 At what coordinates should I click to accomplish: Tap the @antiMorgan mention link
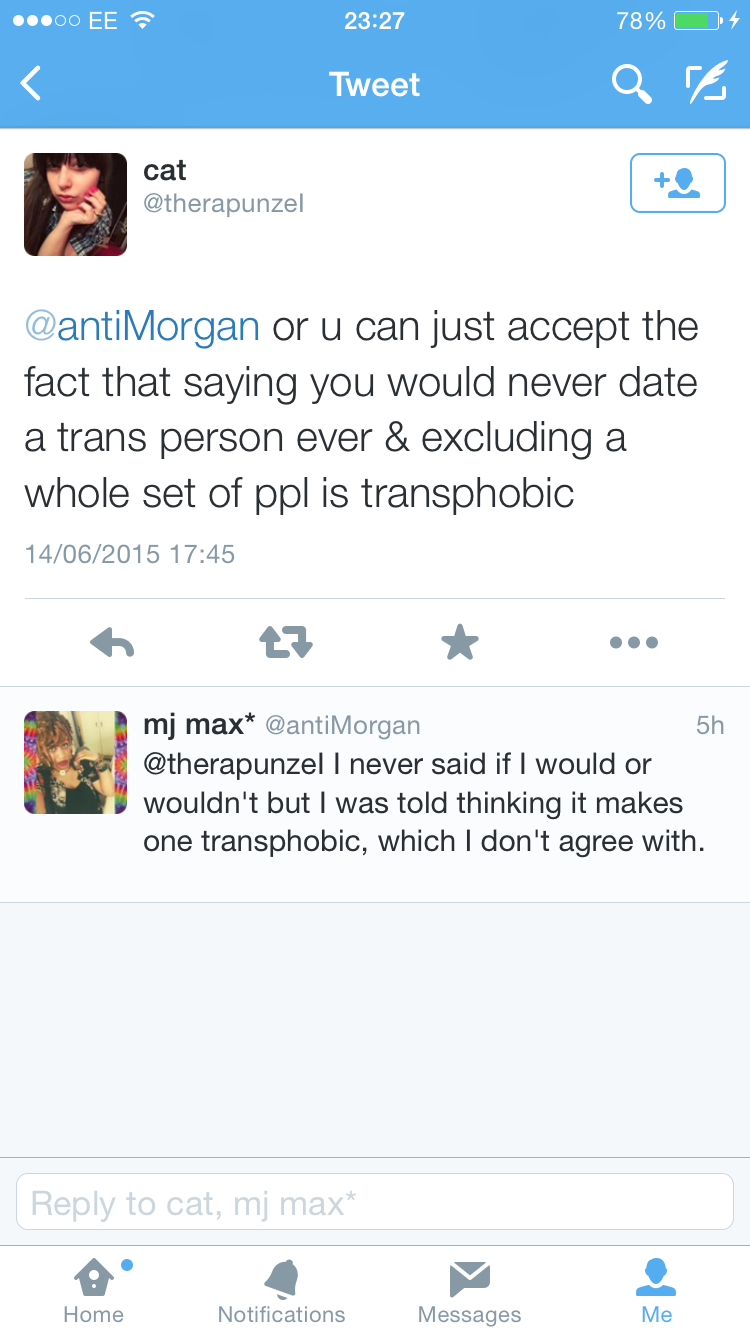142,327
